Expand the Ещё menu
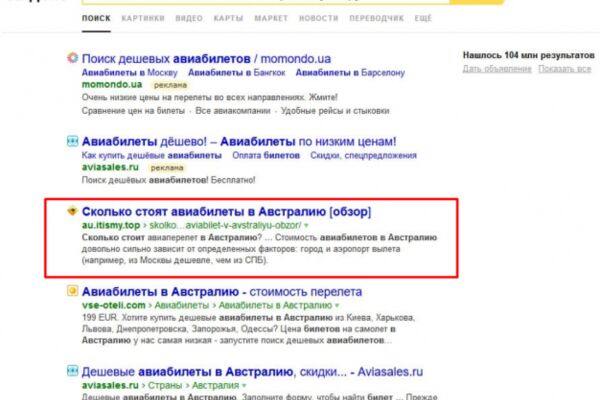This screenshot has height=400, width=600. click(x=423, y=18)
